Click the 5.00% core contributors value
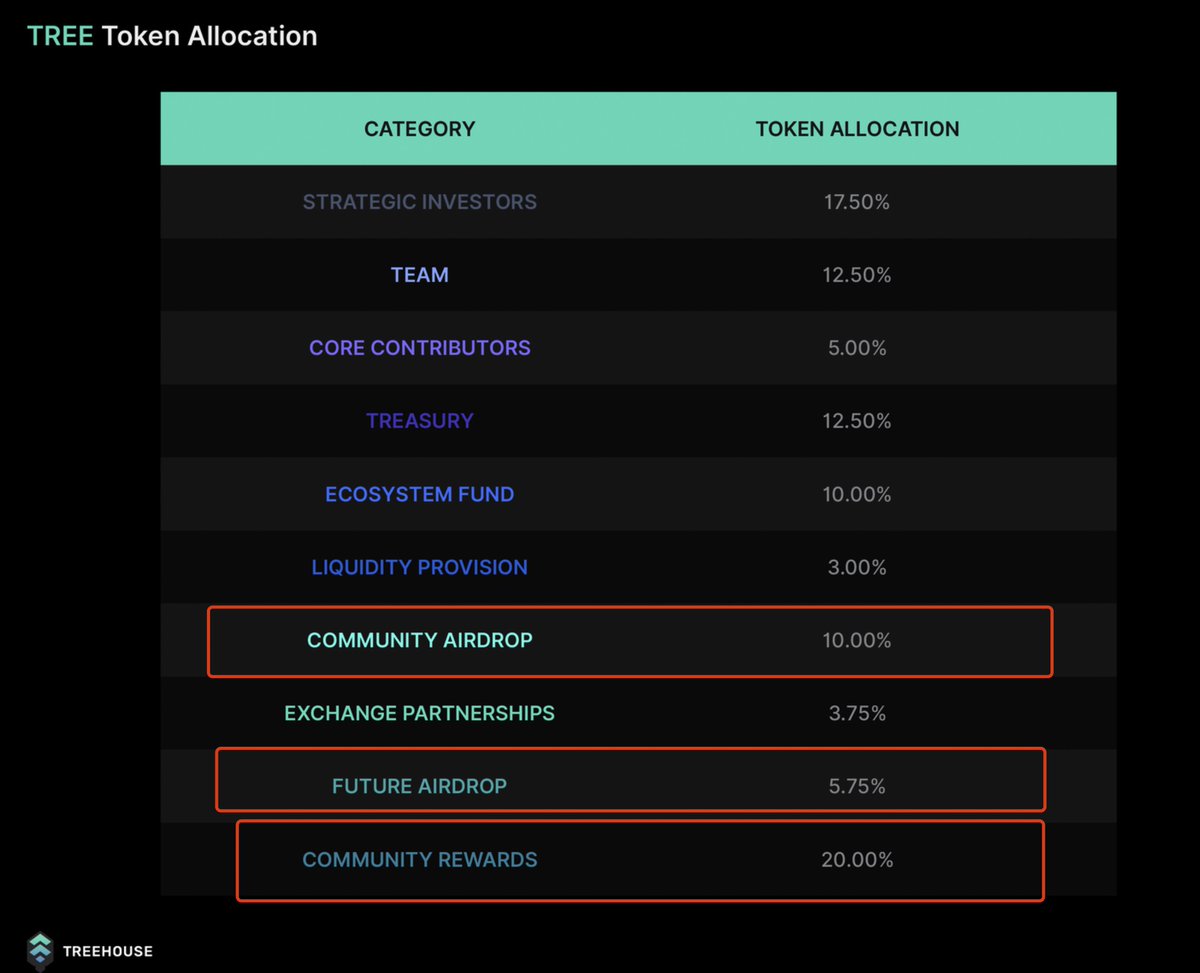The height and width of the screenshot is (973, 1200). coord(857,348)
